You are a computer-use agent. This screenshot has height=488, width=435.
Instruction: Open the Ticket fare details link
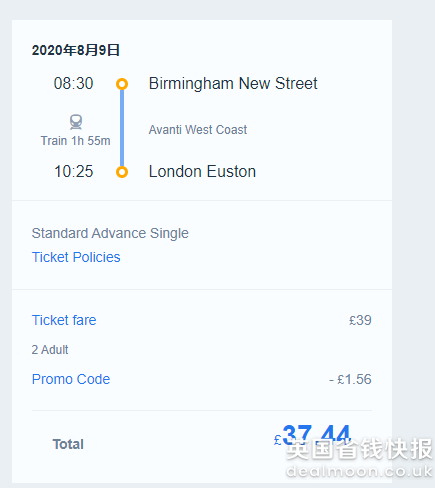(64, 320)
